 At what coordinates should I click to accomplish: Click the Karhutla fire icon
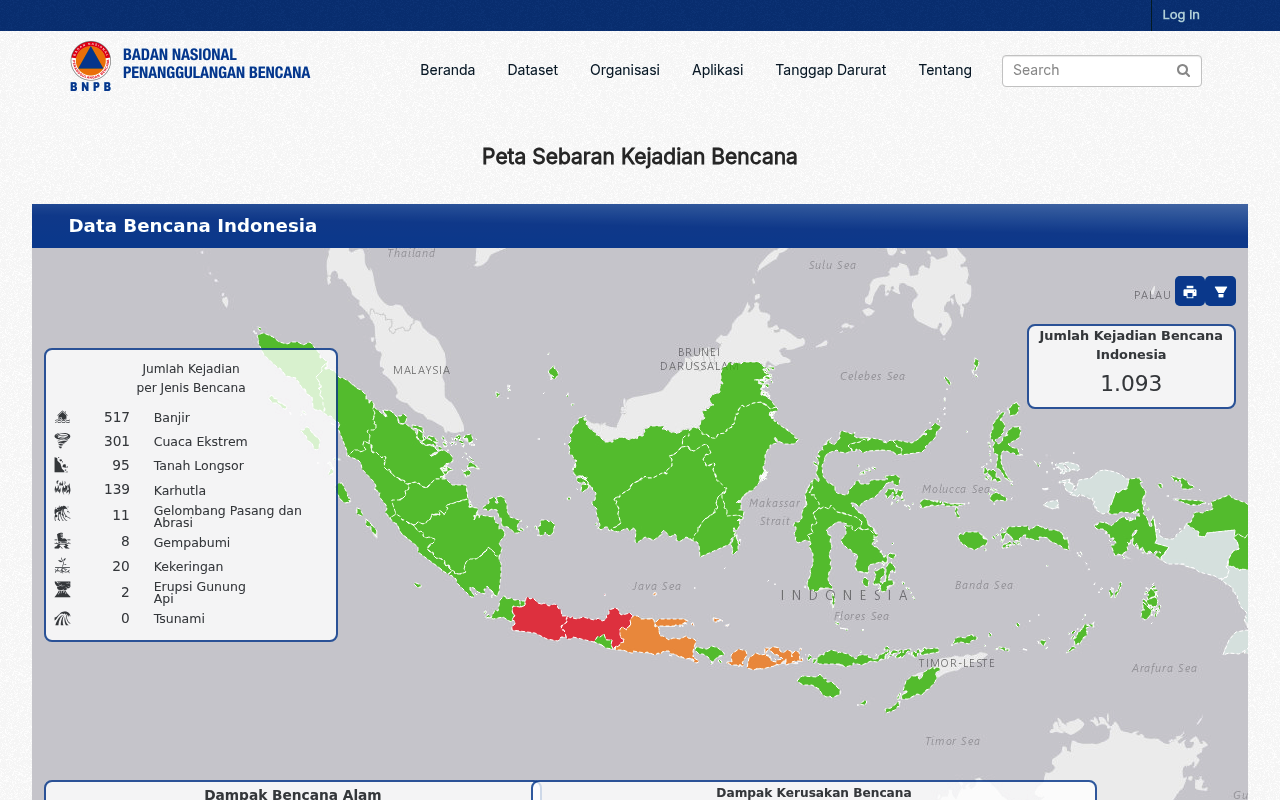point(62,489)
